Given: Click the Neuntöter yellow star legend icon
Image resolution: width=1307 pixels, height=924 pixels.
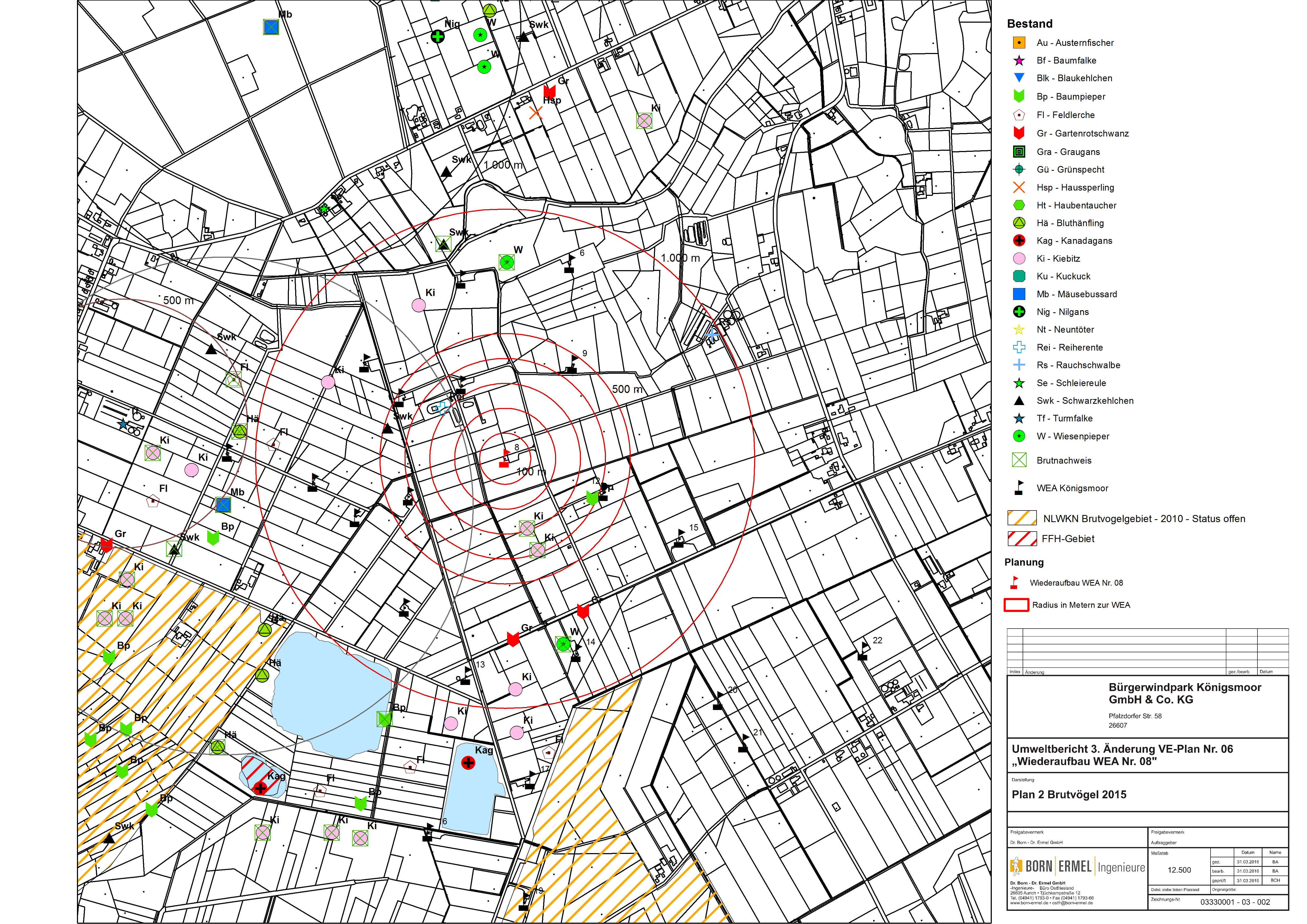Looking at the screenshot, I should point(1019,330).
